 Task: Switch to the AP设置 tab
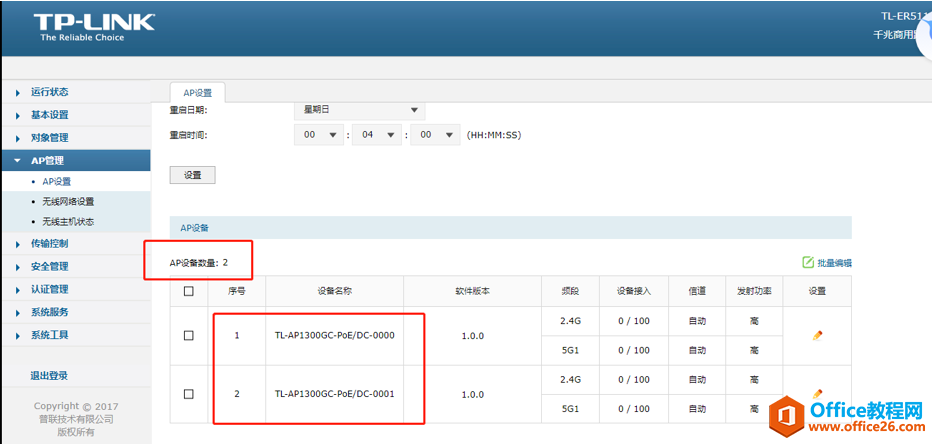point(197,93)
